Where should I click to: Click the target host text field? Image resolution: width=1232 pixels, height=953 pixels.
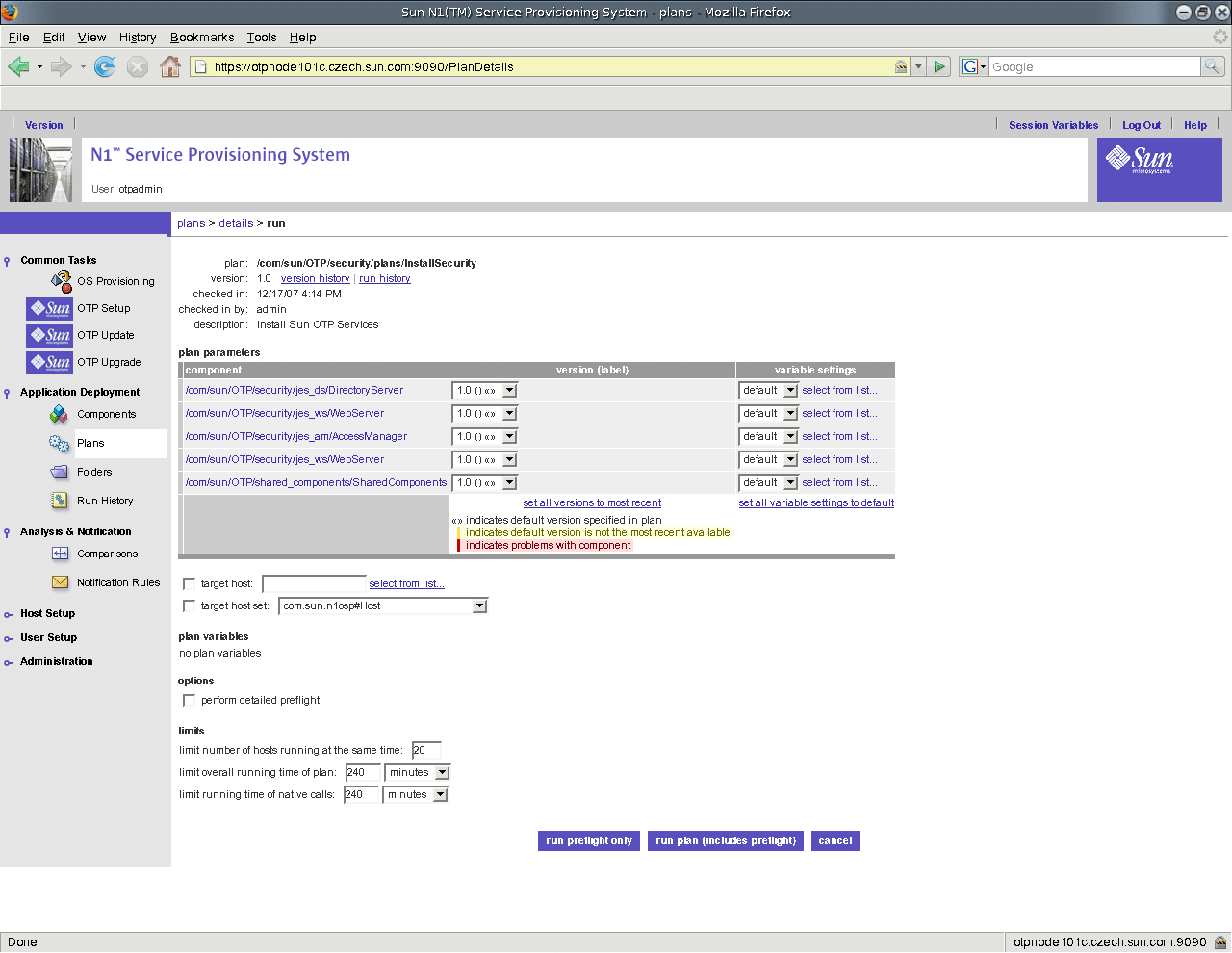tap(315, 583)
